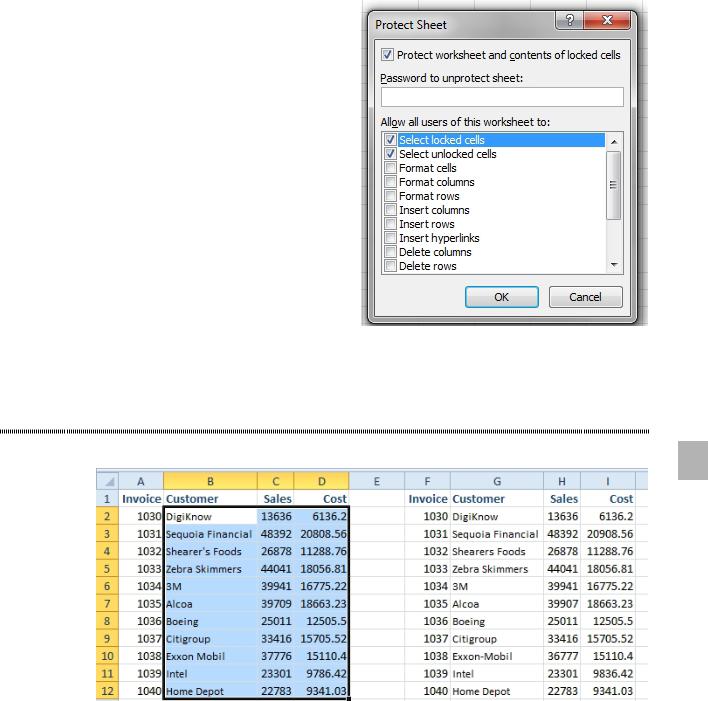Select row 12 header
Viewport: 708px width, 701px height.
pos(107,691)
